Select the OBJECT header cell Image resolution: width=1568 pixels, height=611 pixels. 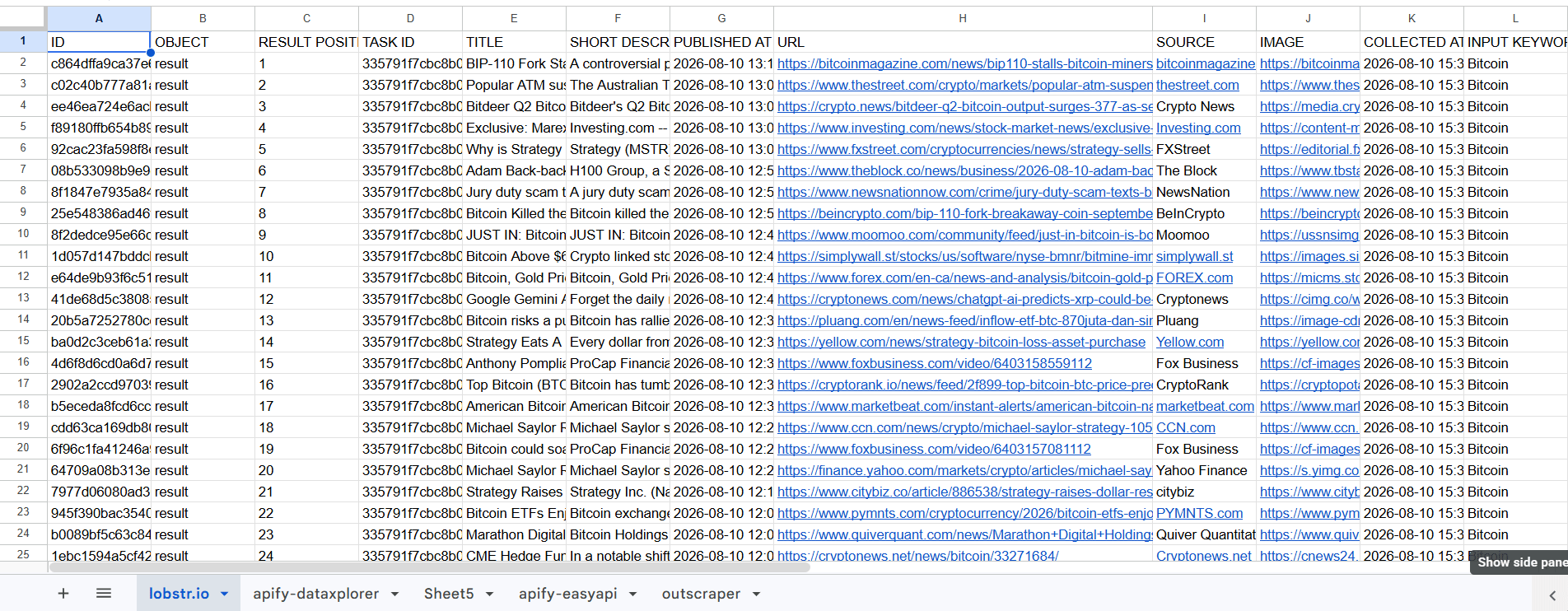[203, 42]
